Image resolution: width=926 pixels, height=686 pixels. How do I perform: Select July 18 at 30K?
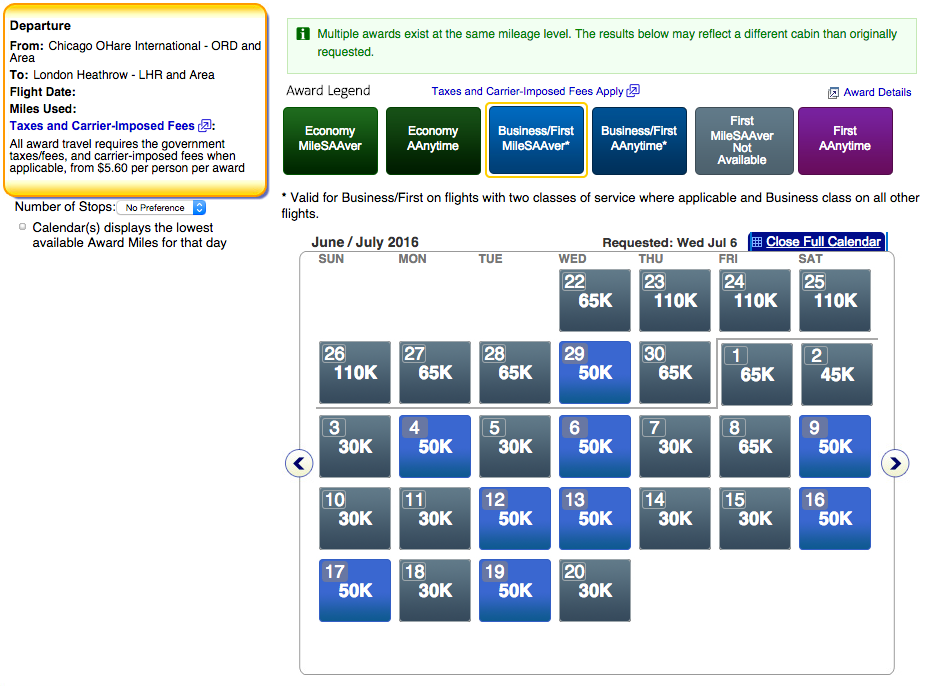click(x=435, y=590)
